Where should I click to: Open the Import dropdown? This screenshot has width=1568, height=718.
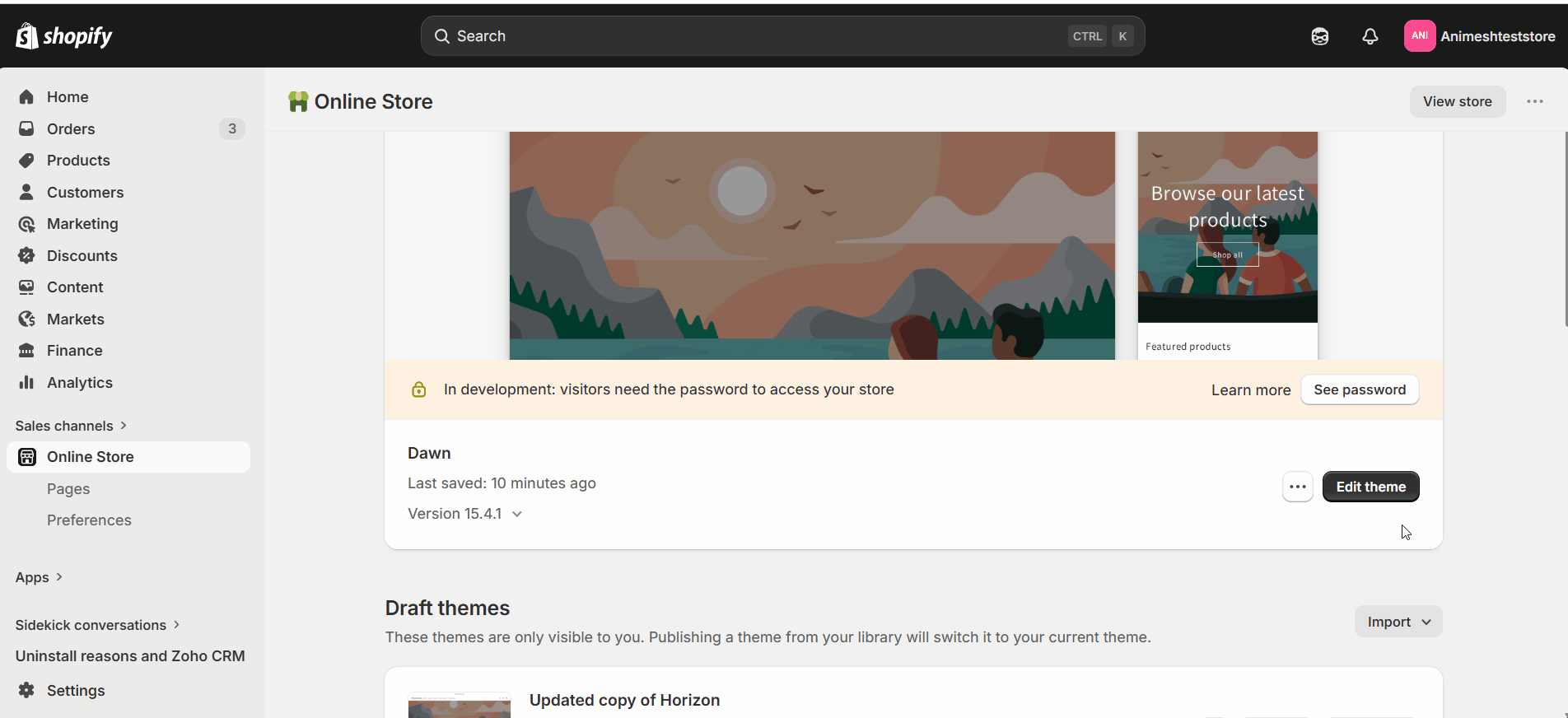tap(1398, 622)
